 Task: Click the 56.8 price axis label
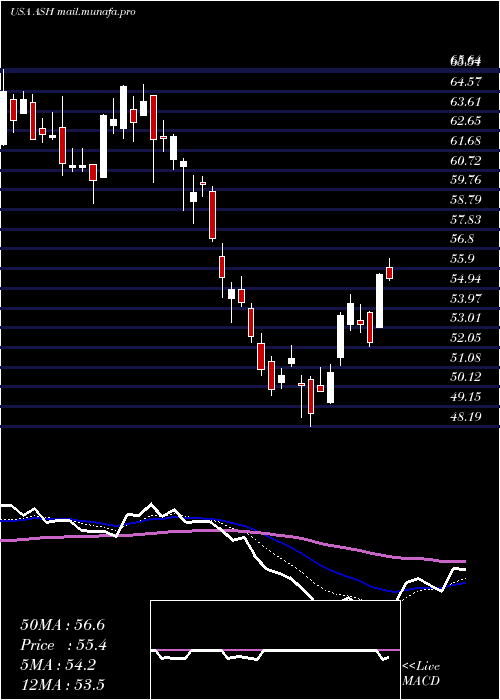point(462,239)
